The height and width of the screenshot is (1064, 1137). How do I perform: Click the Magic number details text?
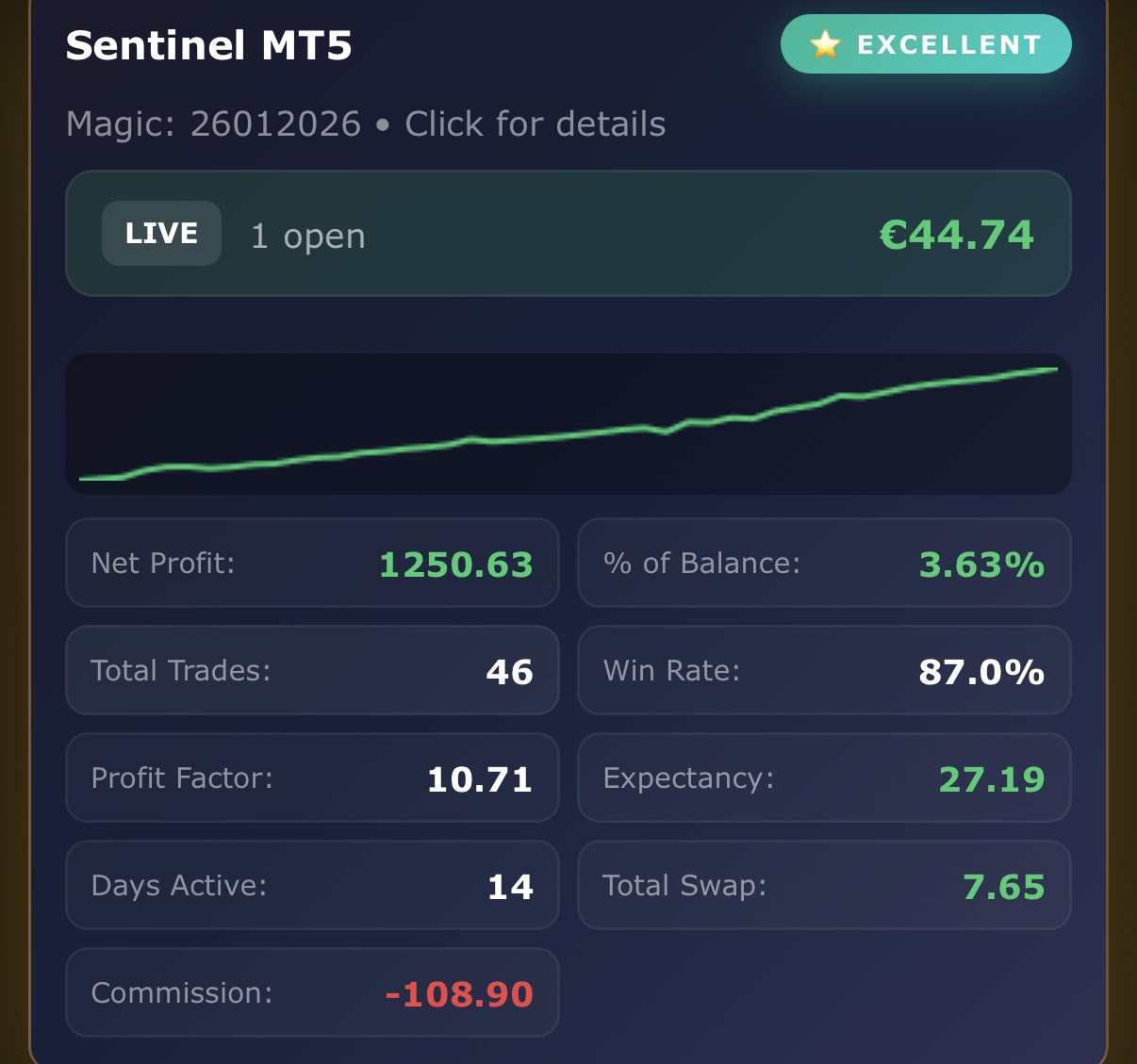pyautogui.click(x=365, y=124)
